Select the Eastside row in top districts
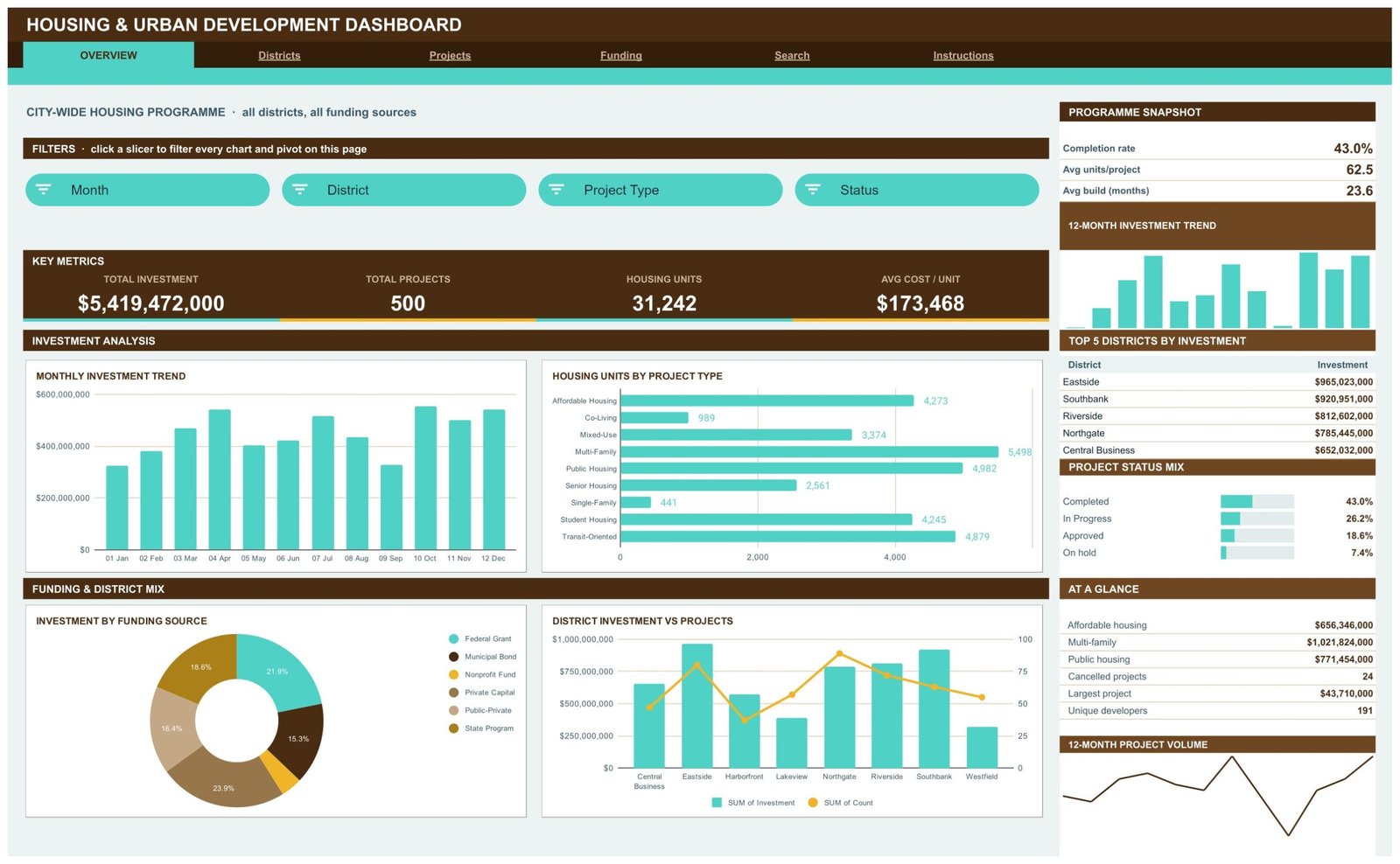The height and width of the screenshot is (864, 1400). point(1217,382)
